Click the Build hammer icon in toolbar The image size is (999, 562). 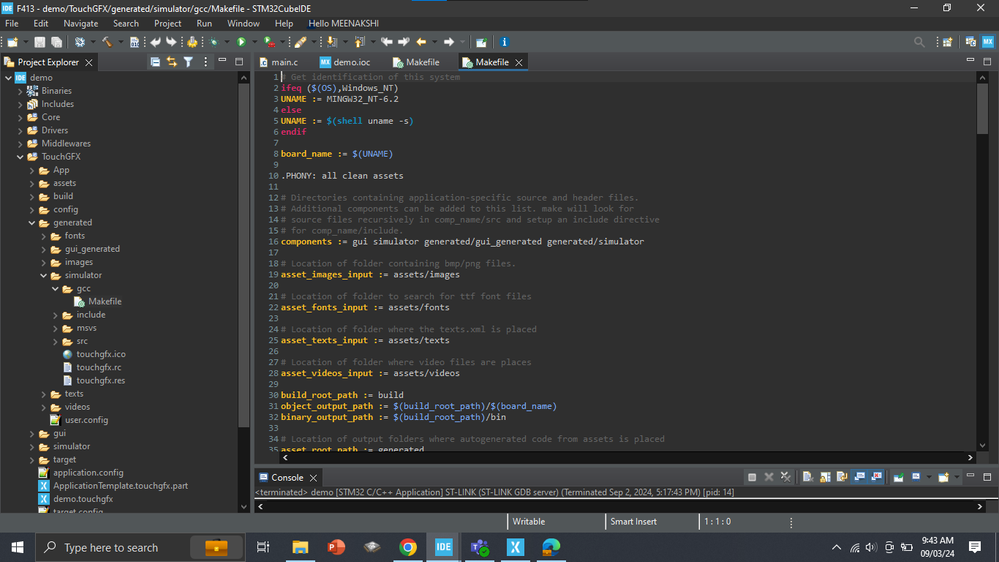pyautogui.click(x=106, y=42)
